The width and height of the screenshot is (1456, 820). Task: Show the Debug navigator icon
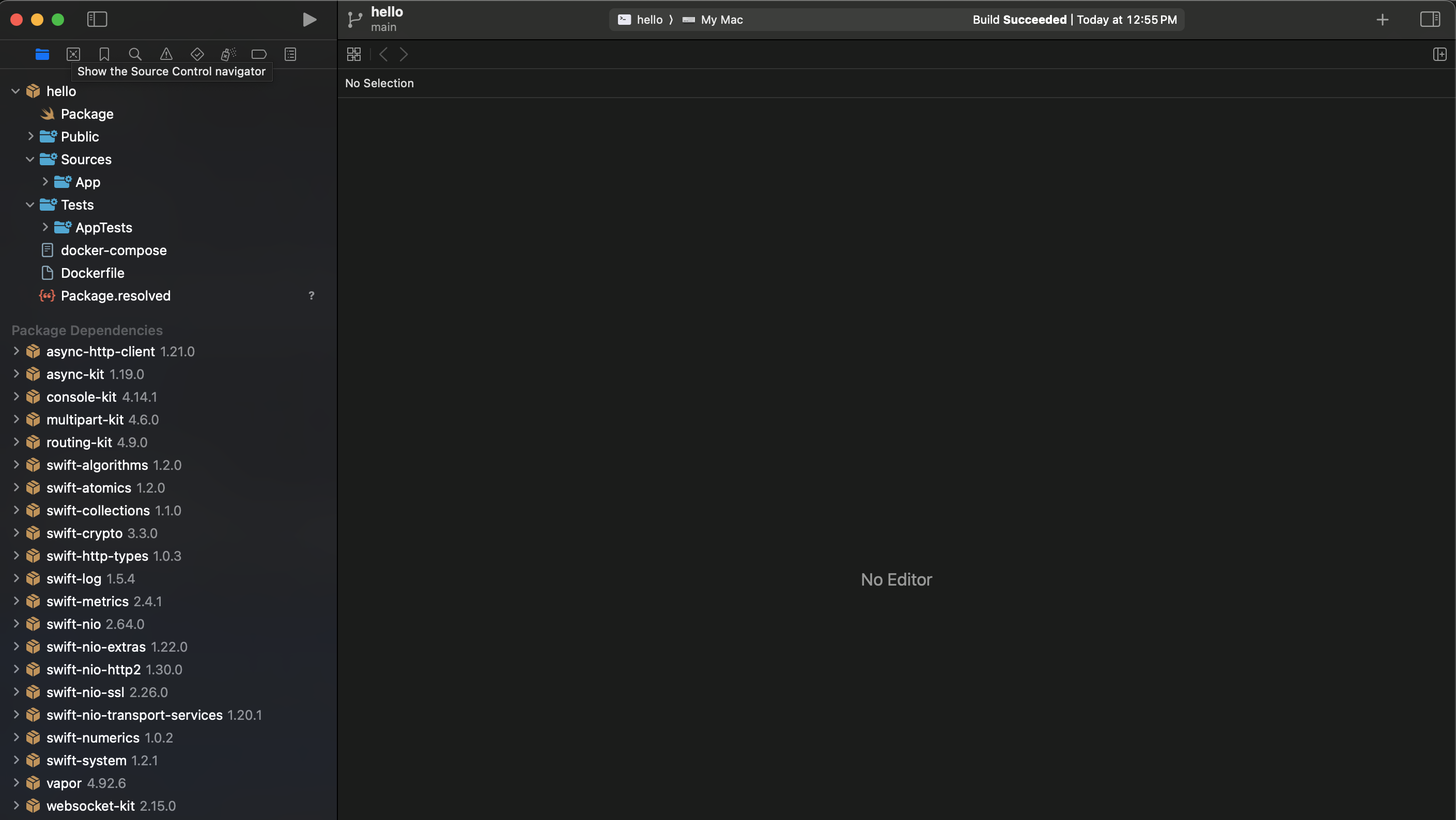coord(228,54)
